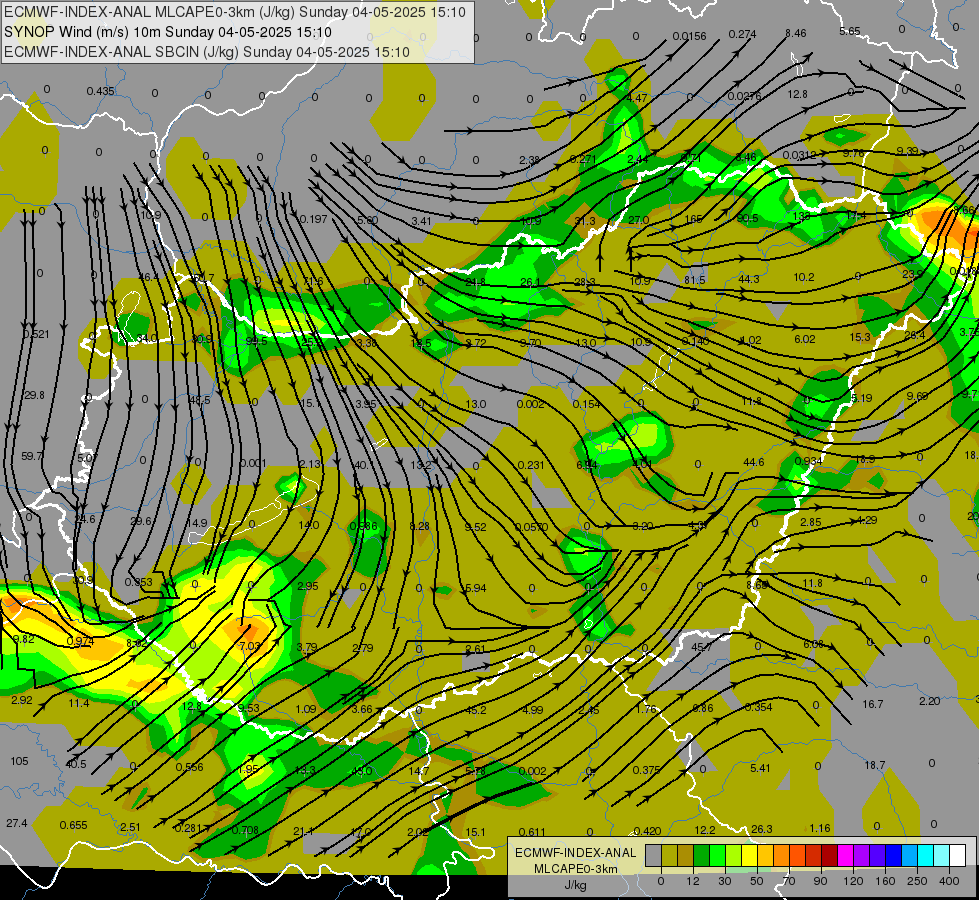Click the J/kg unit label in legend
The width and height of the screenshot is (979, 900).
coord(576,885)
